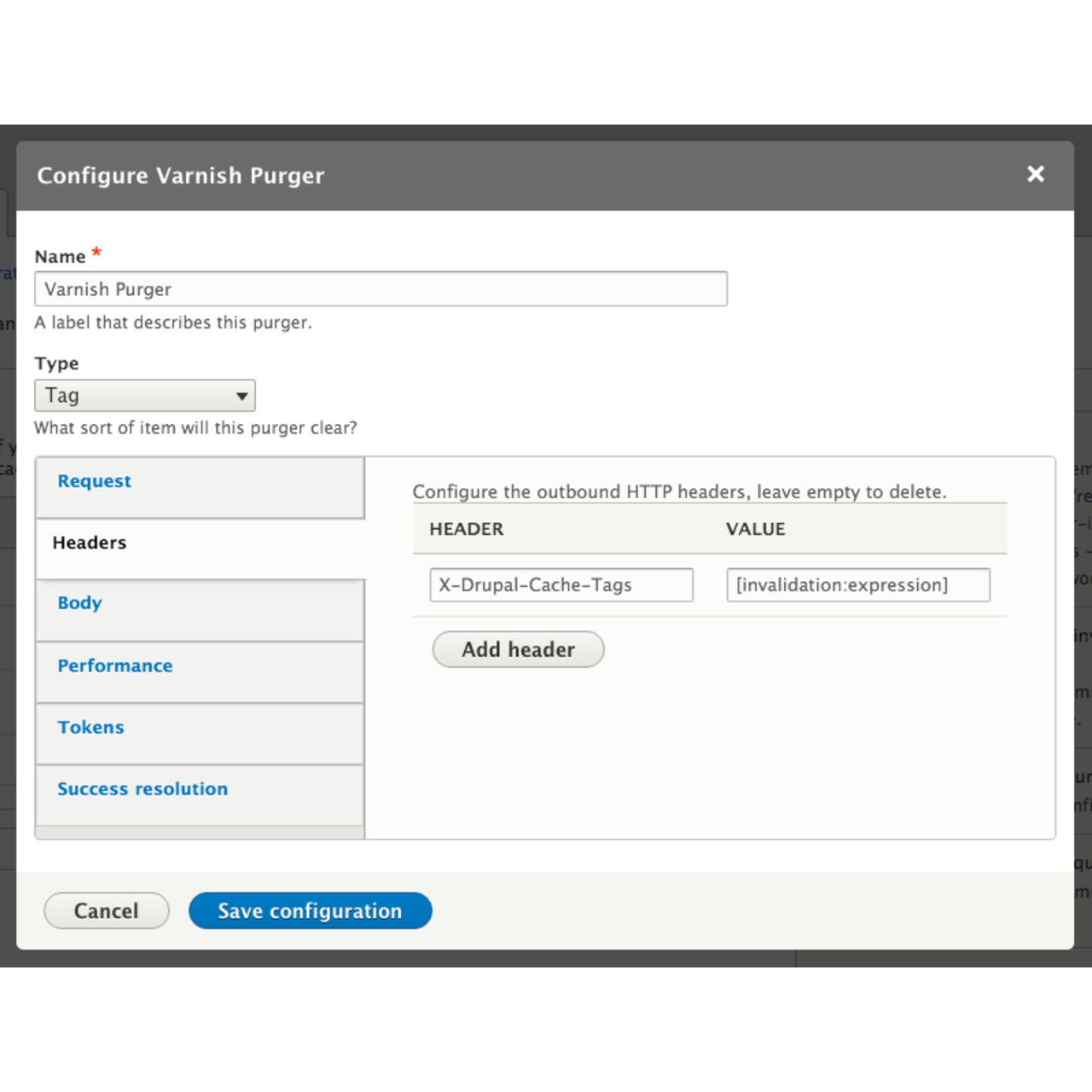Click the Type field label
Viewport: 1092px width, 1092px height.
click(x=56, y=363)
